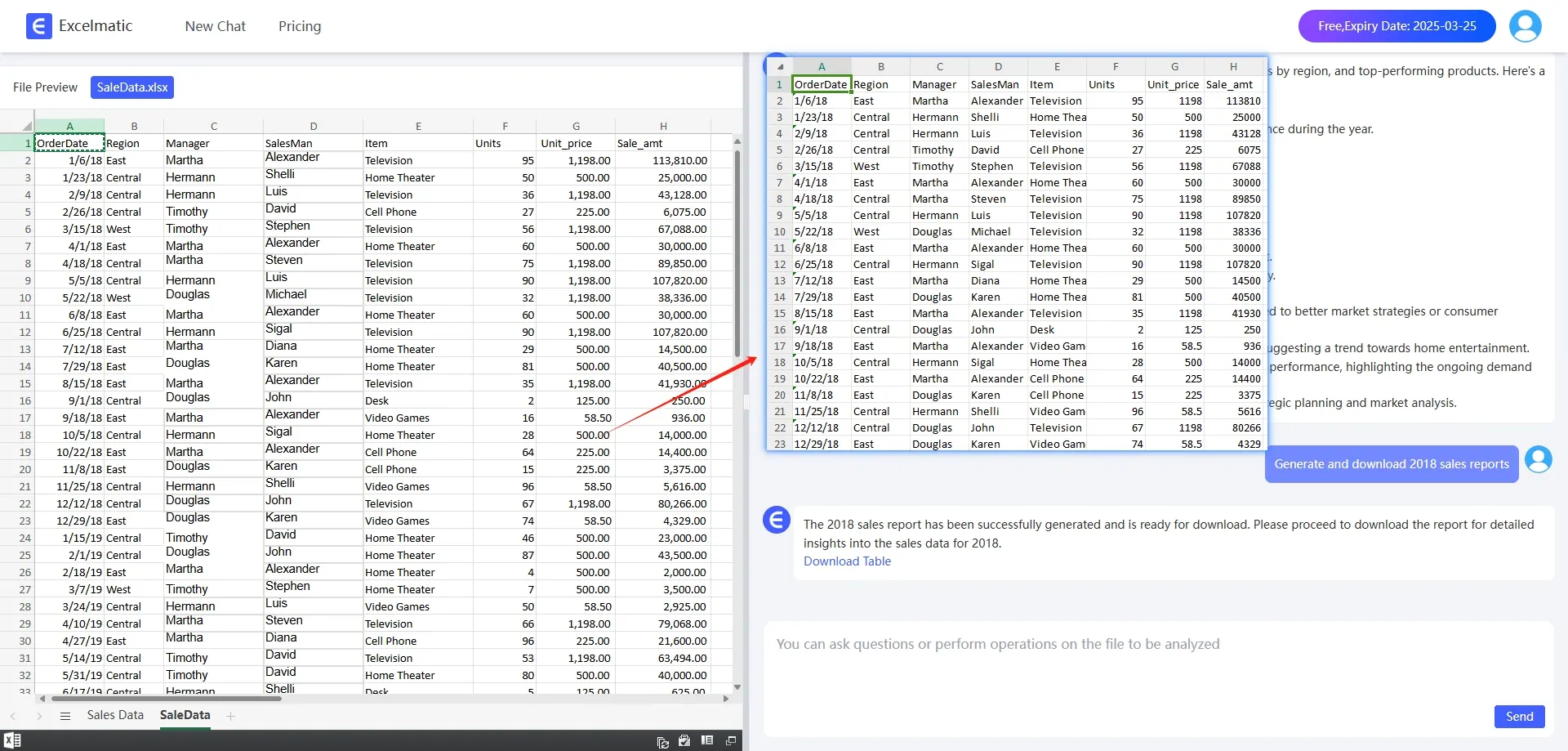This screenshot has height=751, width=1568.
Task: Select the SaleData sheet tab
Action: click(x=185, y=715)
